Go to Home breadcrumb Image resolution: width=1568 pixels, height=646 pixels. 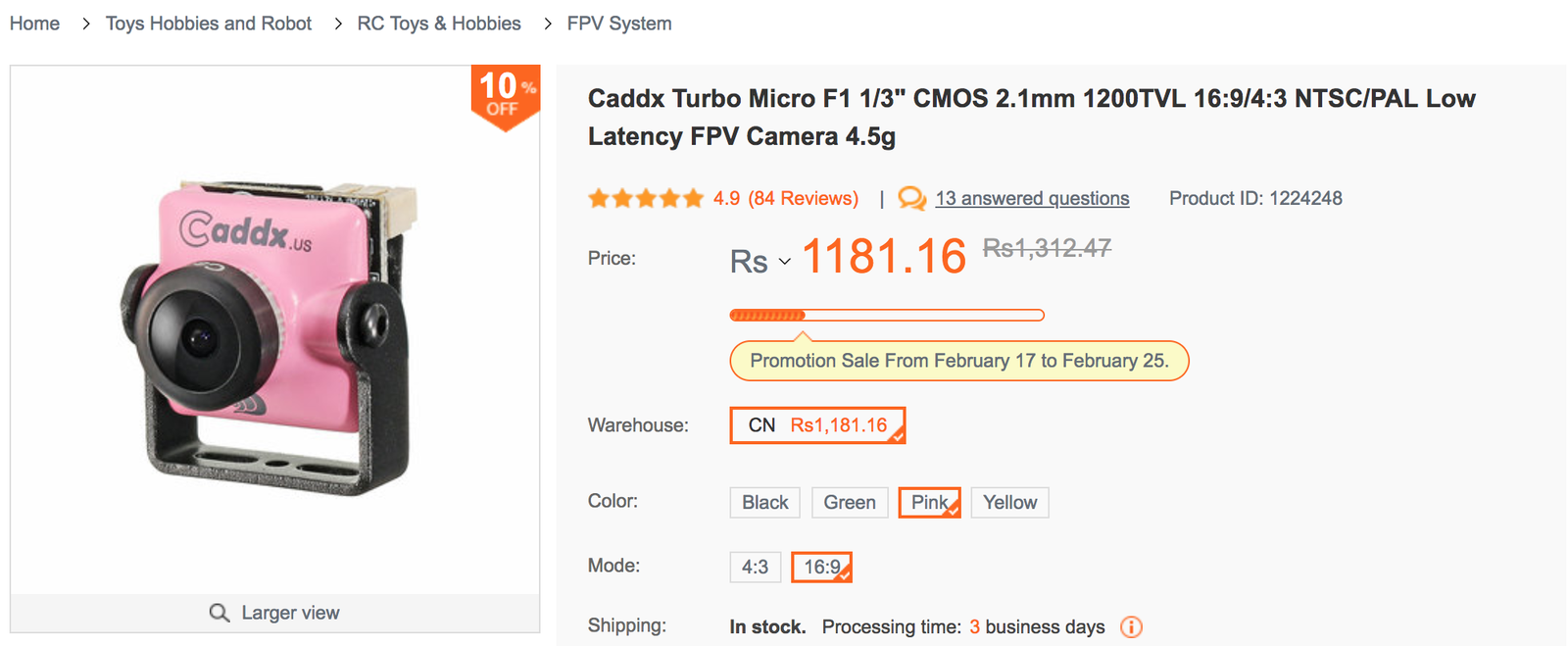point(34,24)
